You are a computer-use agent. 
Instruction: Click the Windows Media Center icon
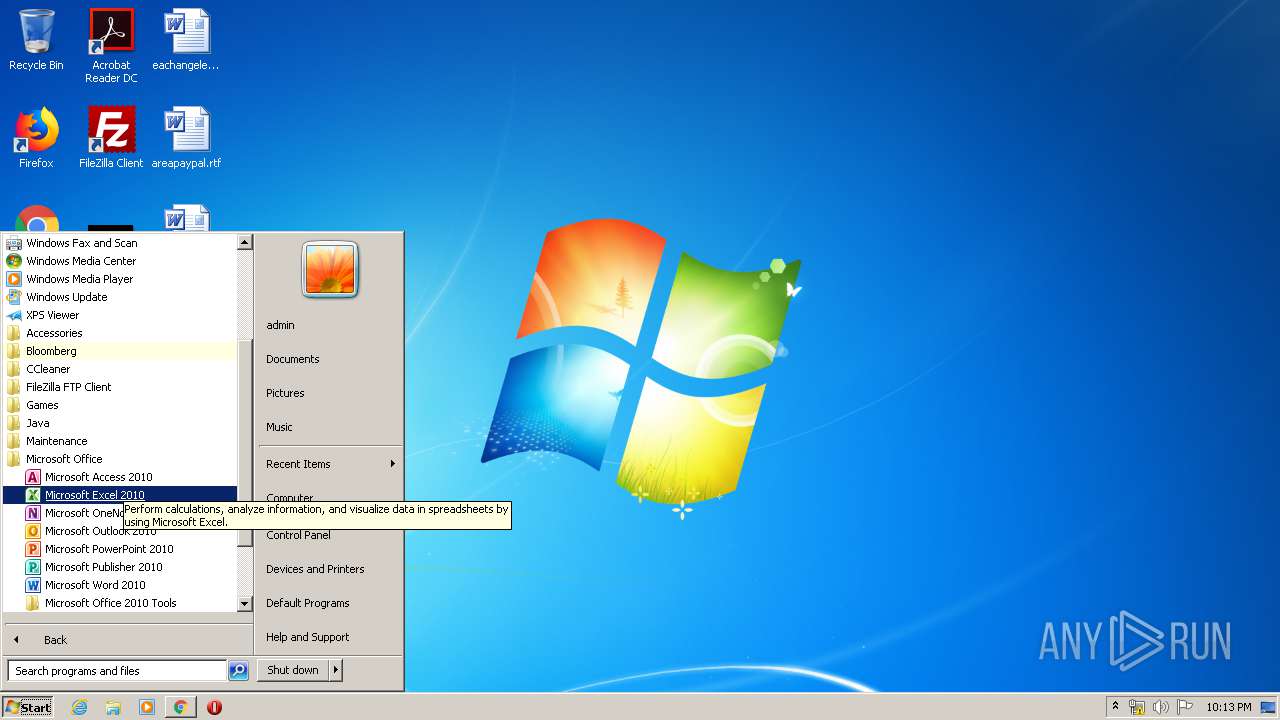click(14, 261)
